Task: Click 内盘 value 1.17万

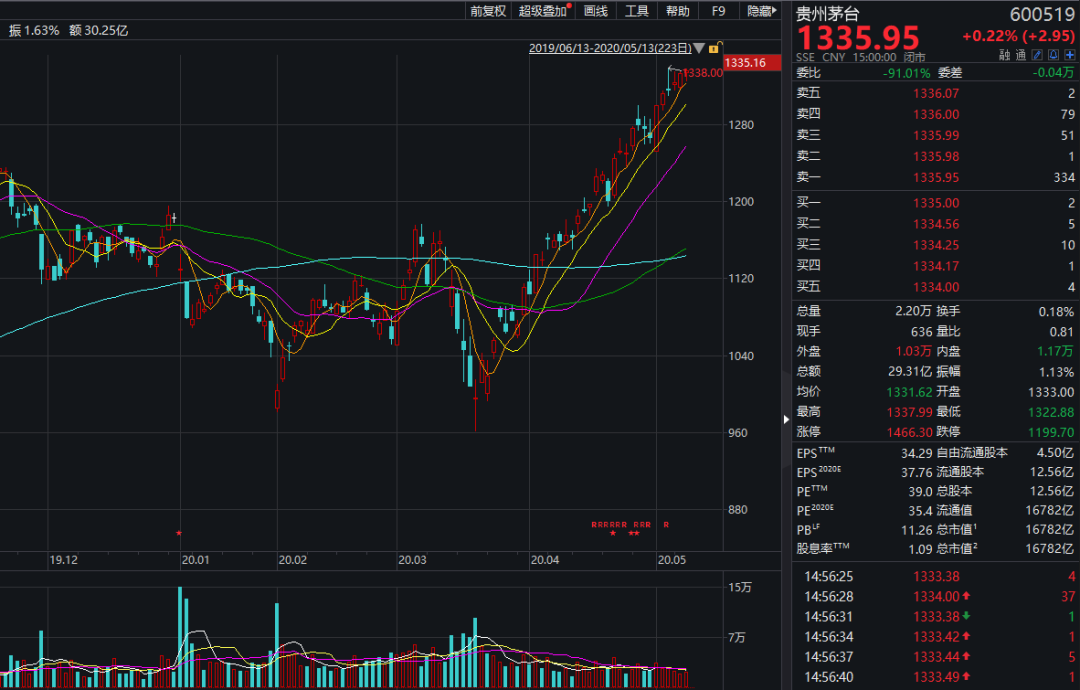Action: [1057, 351]
